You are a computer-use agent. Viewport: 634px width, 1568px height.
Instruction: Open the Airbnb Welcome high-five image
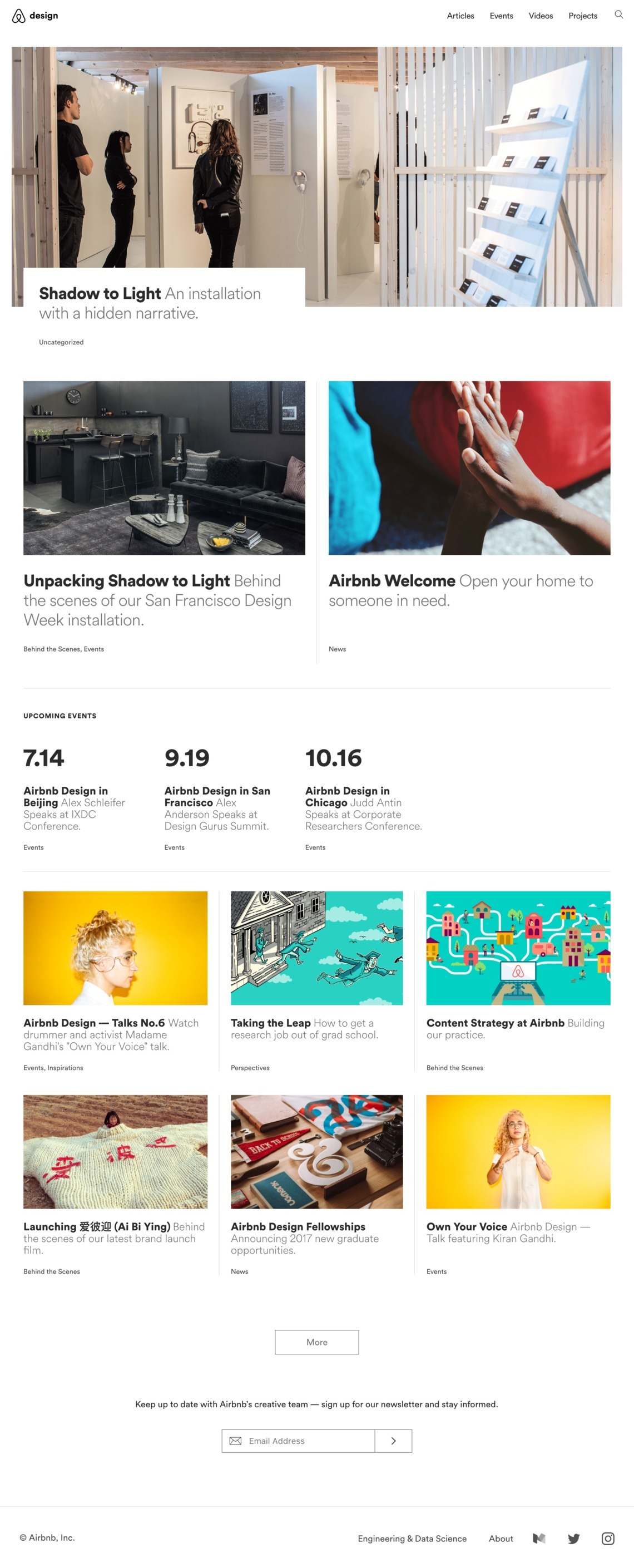click(469, 467)
